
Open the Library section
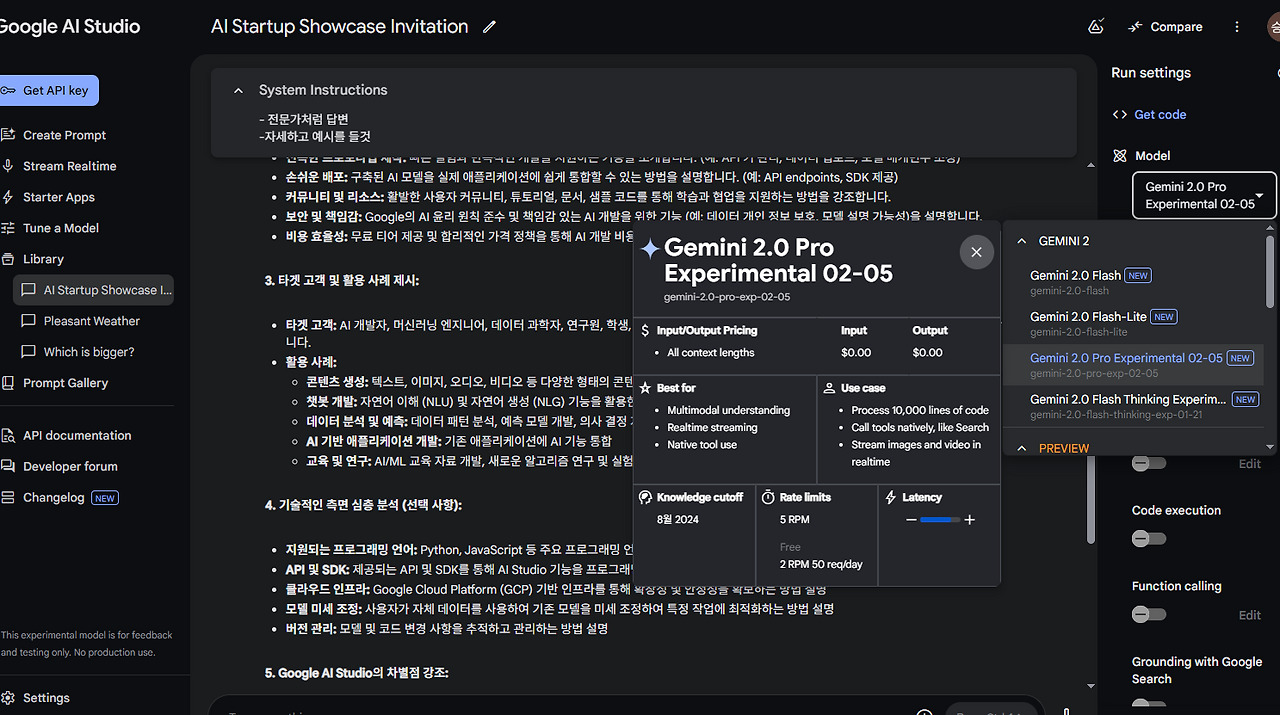tap(43, 259)
